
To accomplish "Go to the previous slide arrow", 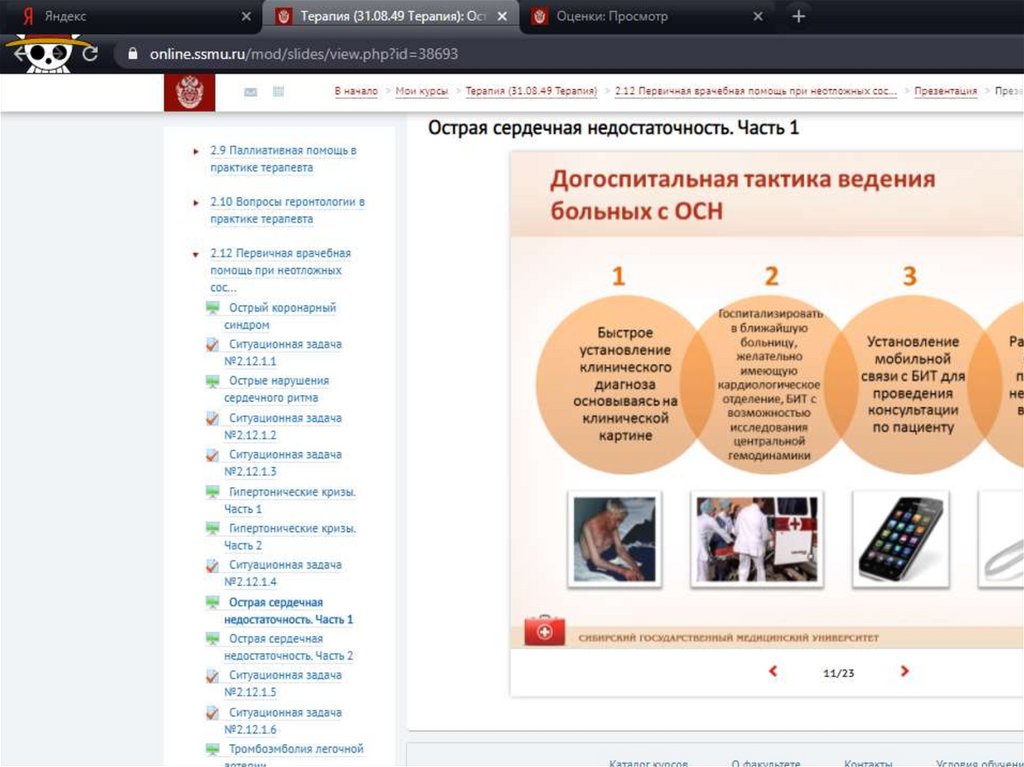I will click(x=773, y=671).
